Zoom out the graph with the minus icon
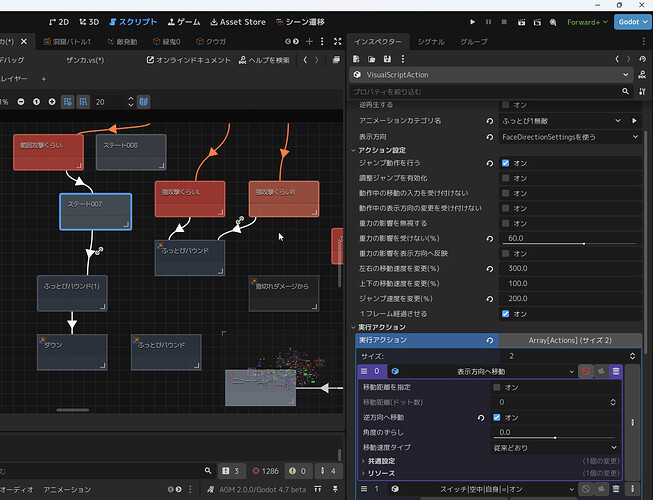Viewport: 653px width, 500px height. (21, 102)
